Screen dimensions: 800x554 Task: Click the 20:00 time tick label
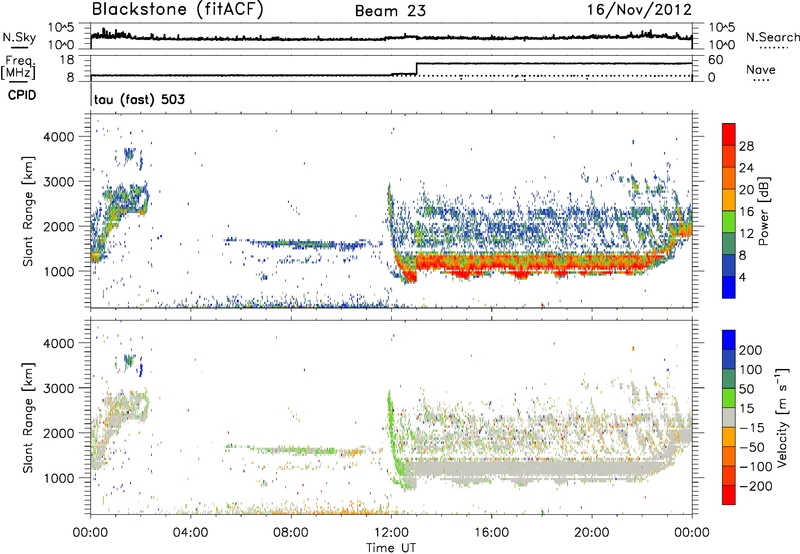pos(591,533)
